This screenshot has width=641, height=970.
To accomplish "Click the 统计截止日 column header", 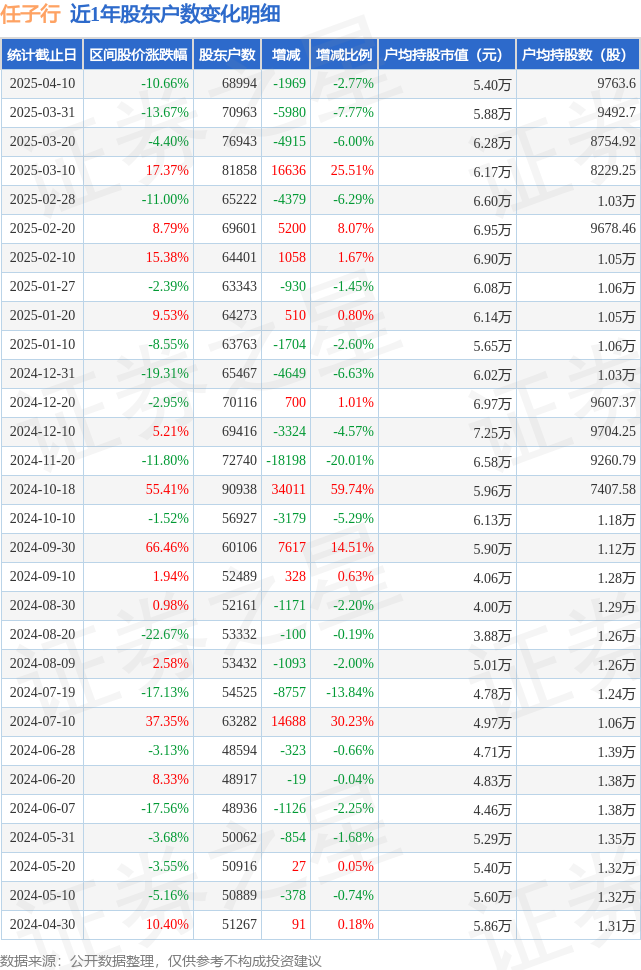I will click(42, 54).
